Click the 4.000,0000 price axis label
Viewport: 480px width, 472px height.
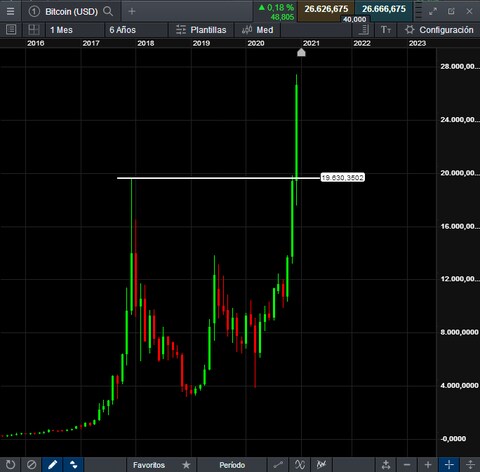click(x=459, y=385)
